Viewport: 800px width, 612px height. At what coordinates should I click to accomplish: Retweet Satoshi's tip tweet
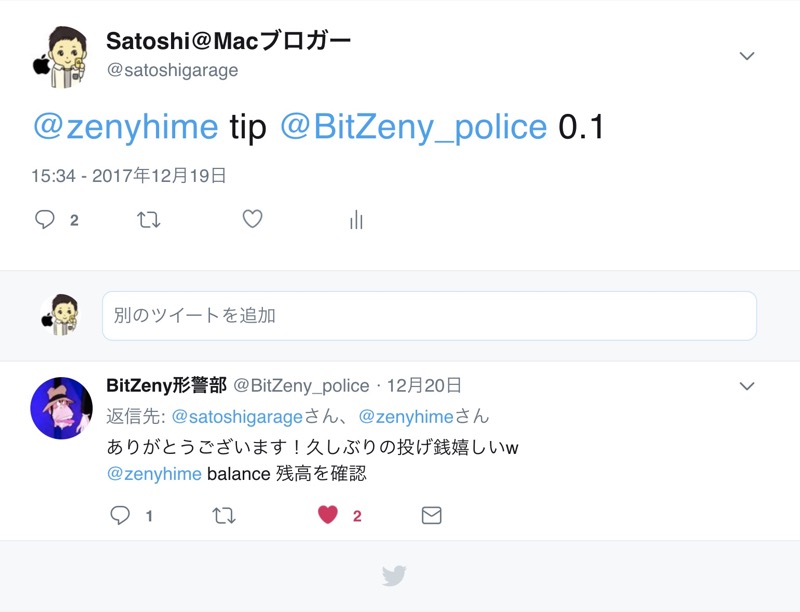tap(148, 220)
